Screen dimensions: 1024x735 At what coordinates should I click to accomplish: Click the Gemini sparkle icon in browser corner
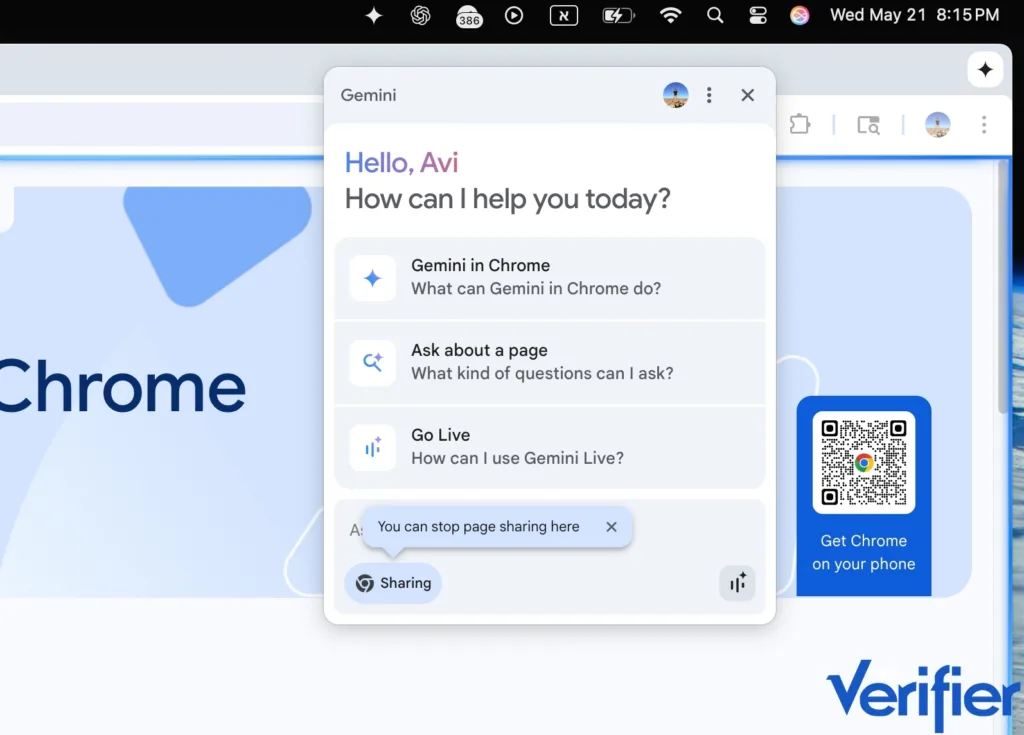pos(985,69)
